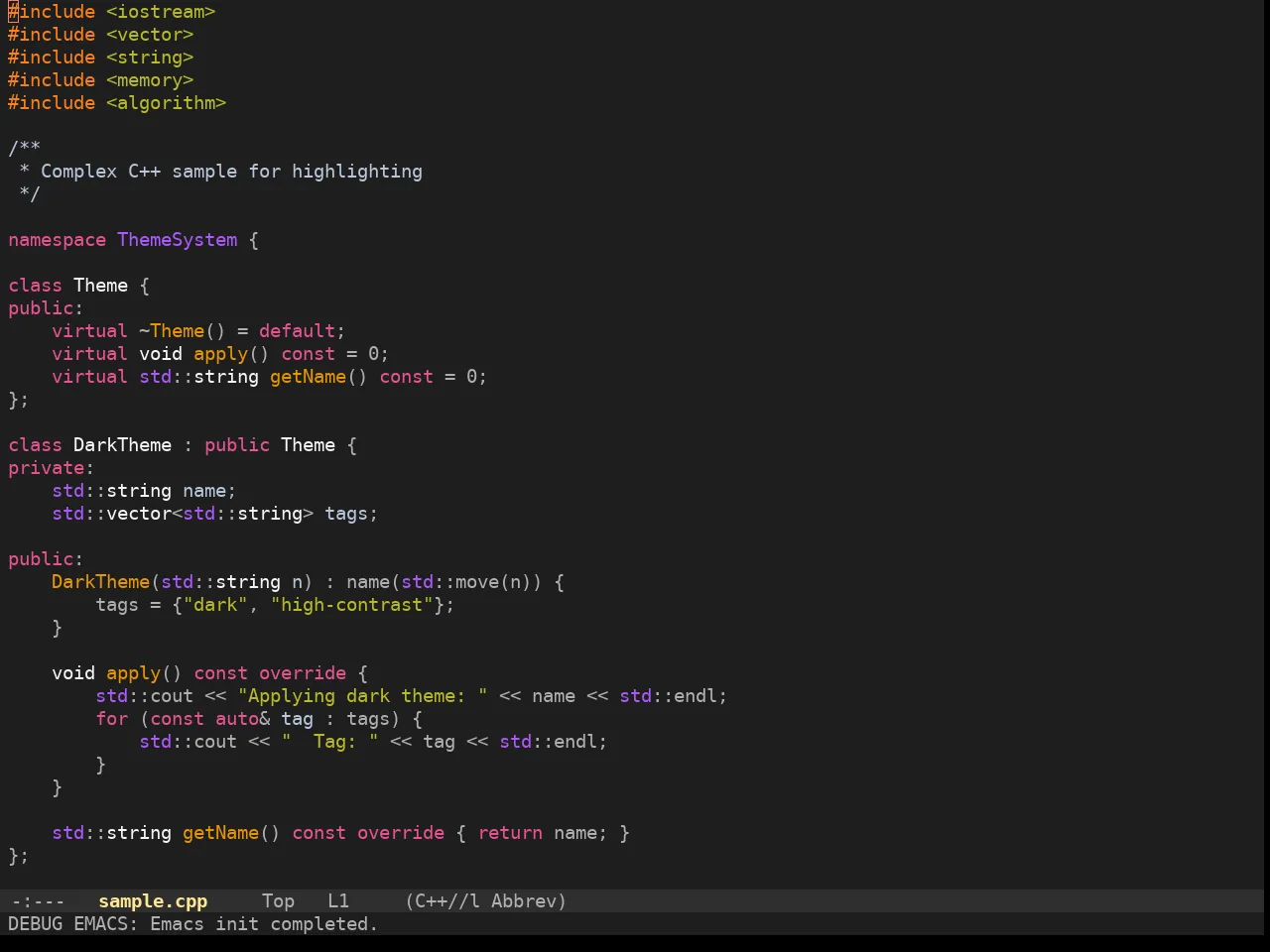Click the (C++//l Abbrev) mode indicator
This screenshot has height=952, width=1270.
[485, 901]
